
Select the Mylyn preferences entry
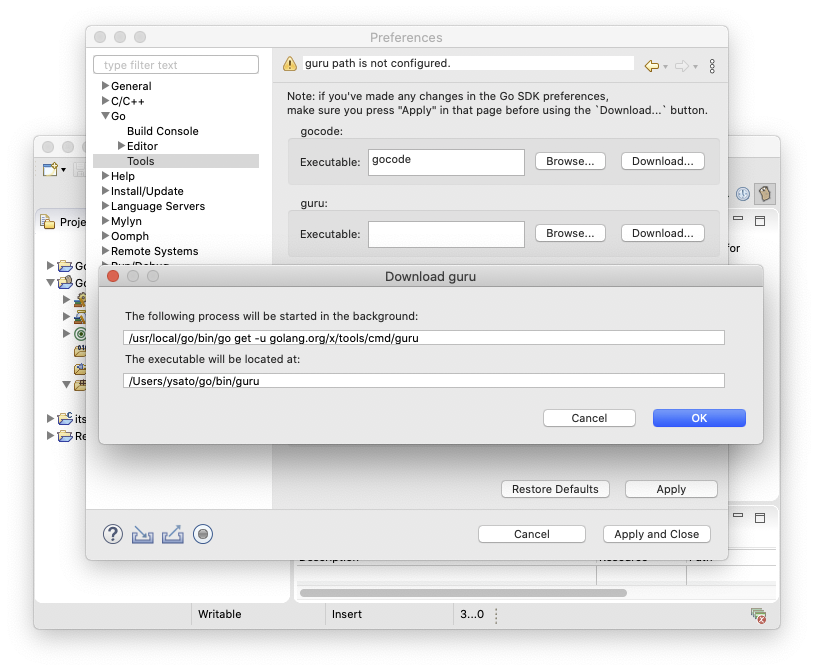[x=126, y=221]
